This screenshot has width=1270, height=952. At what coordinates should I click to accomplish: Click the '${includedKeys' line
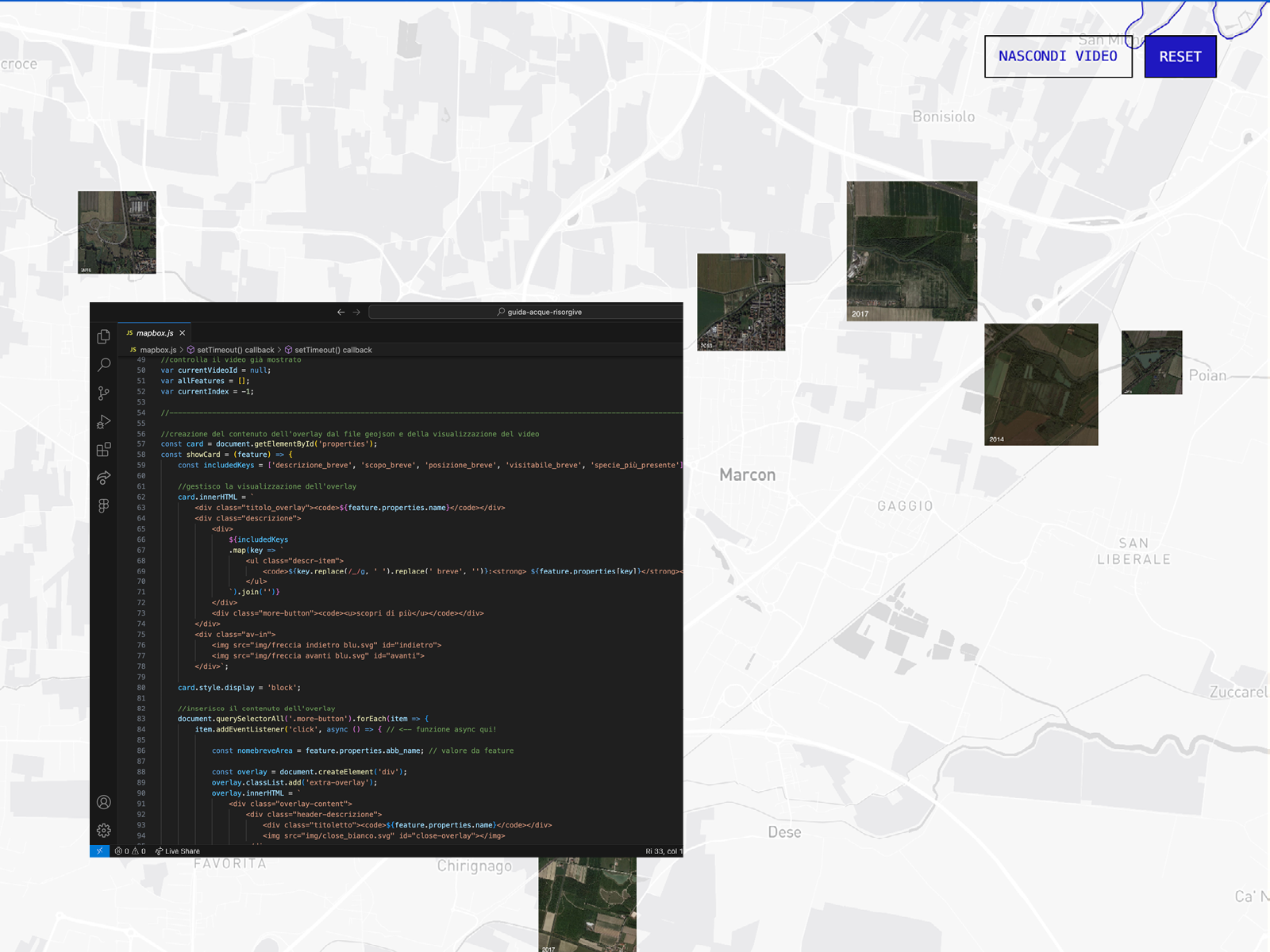pyautogui.click(x=259, y=539)
